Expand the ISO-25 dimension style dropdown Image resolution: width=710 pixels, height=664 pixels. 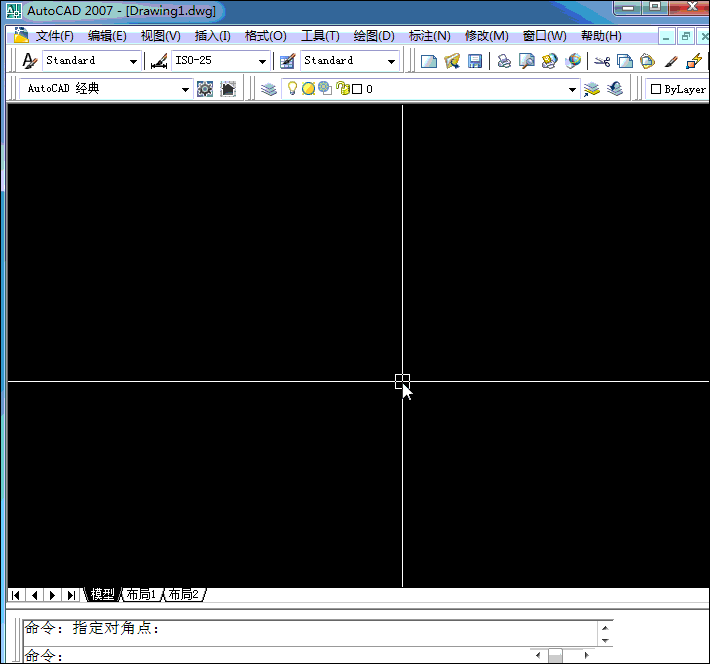263,61
